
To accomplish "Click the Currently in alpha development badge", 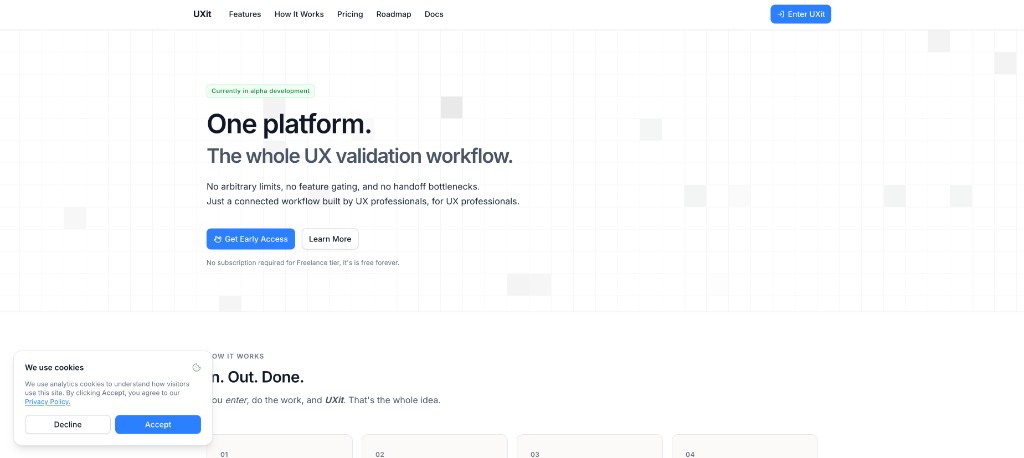I will coord(261,91).
